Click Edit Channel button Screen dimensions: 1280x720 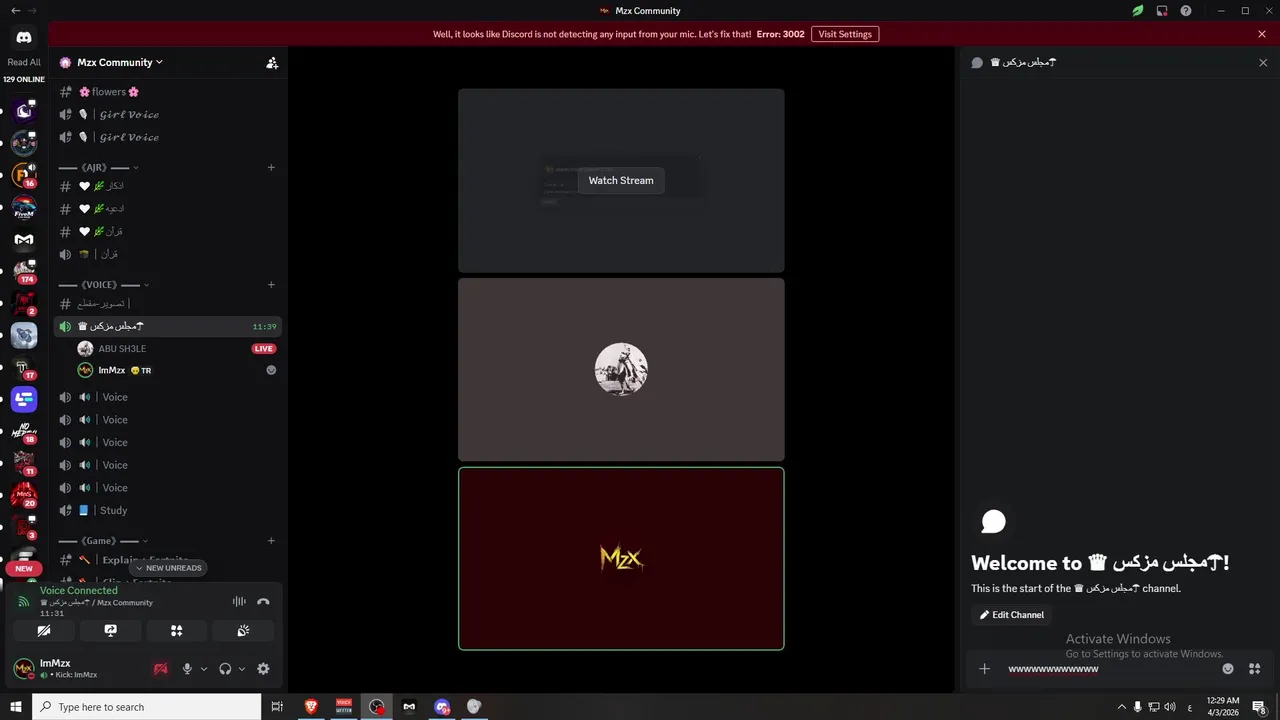[x=1011, y=615]
